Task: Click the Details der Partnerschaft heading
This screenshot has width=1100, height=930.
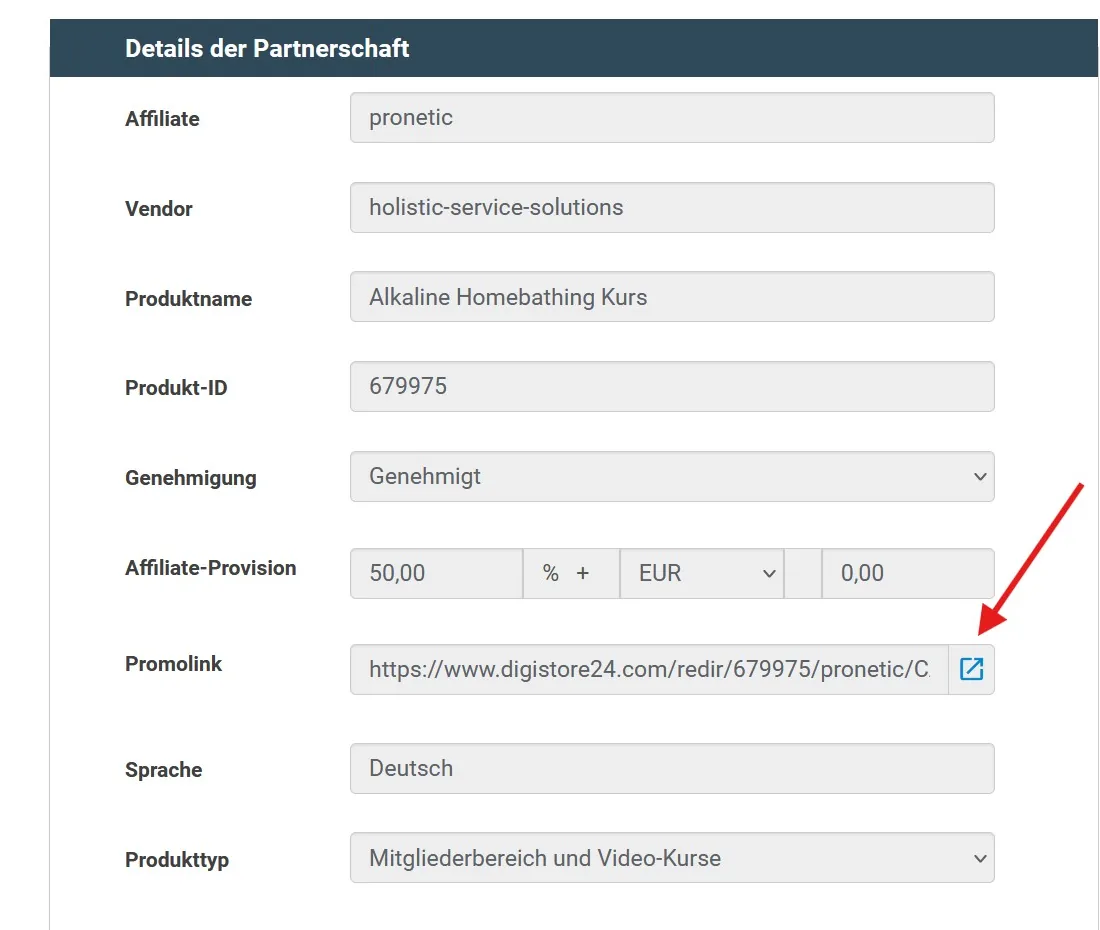Action: tap(267, 48)
